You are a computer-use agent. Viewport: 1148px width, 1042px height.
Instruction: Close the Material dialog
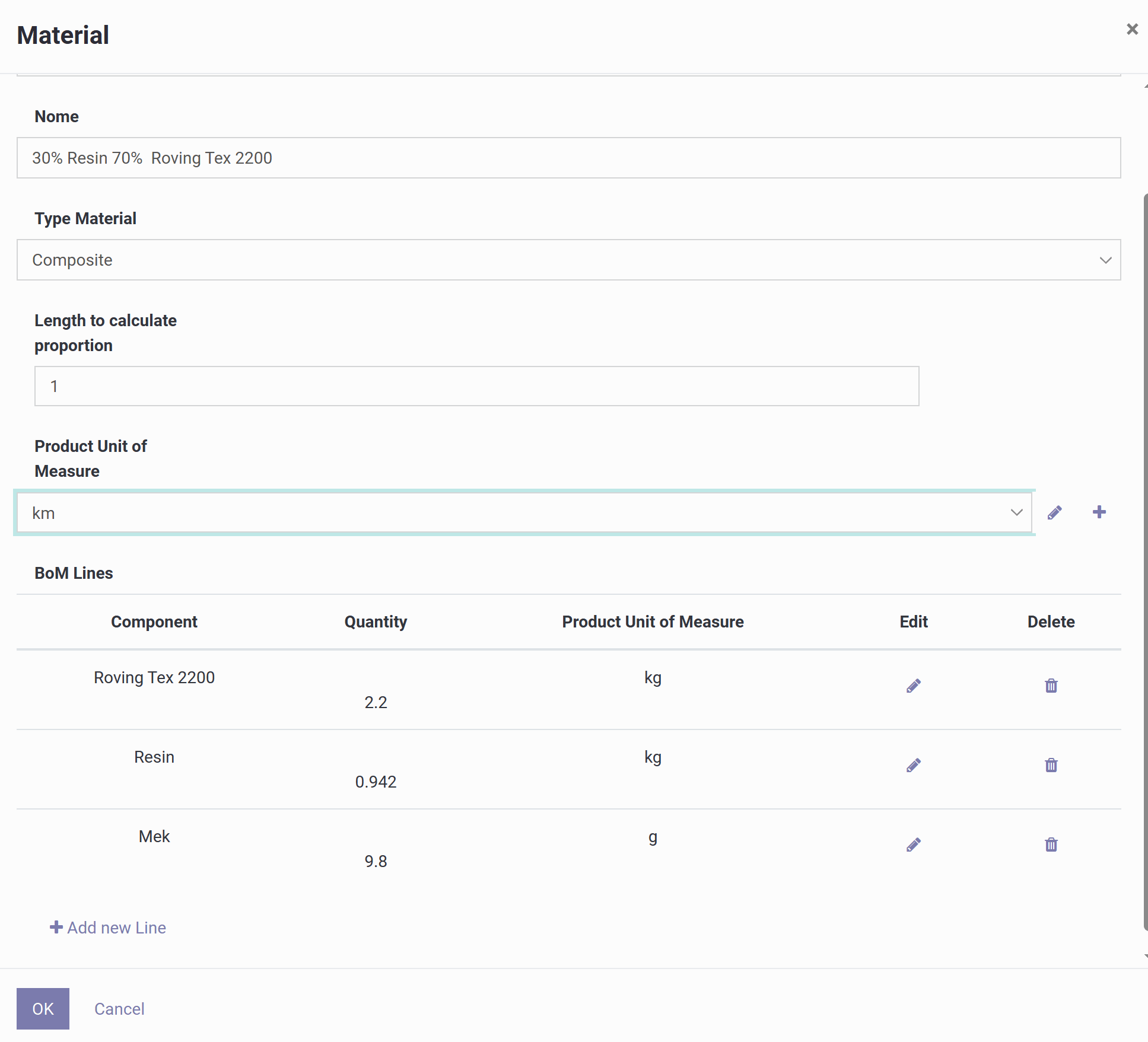point(1132,28)
